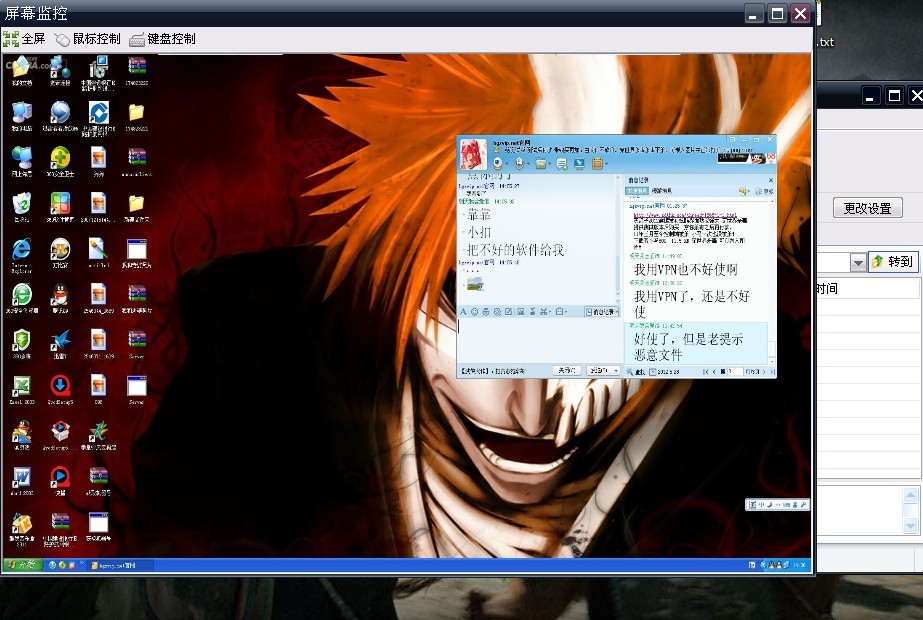The width and height of the screenshot is (923, 620).
Task: Open the font 'A' formatting tool in chat
Action: point(463,311)
